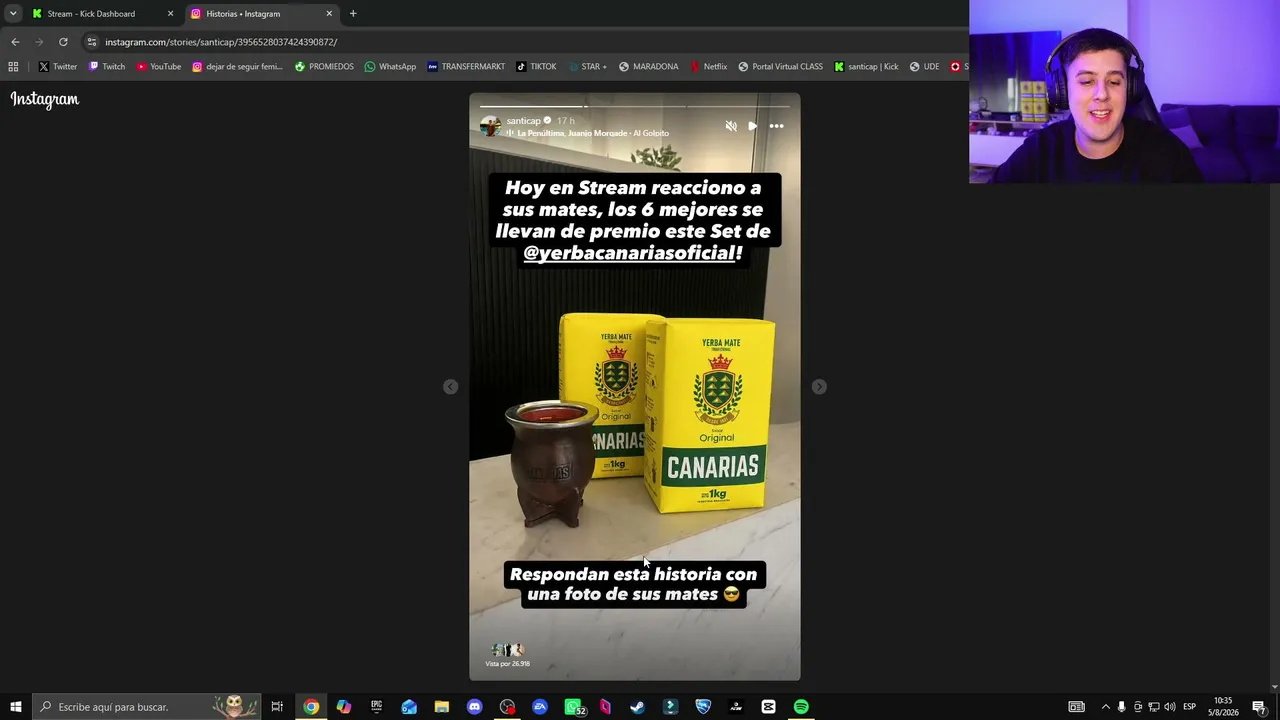1280x720 pixels.
Task: Open Task View from the taskbar
Action: coord(277,707)
